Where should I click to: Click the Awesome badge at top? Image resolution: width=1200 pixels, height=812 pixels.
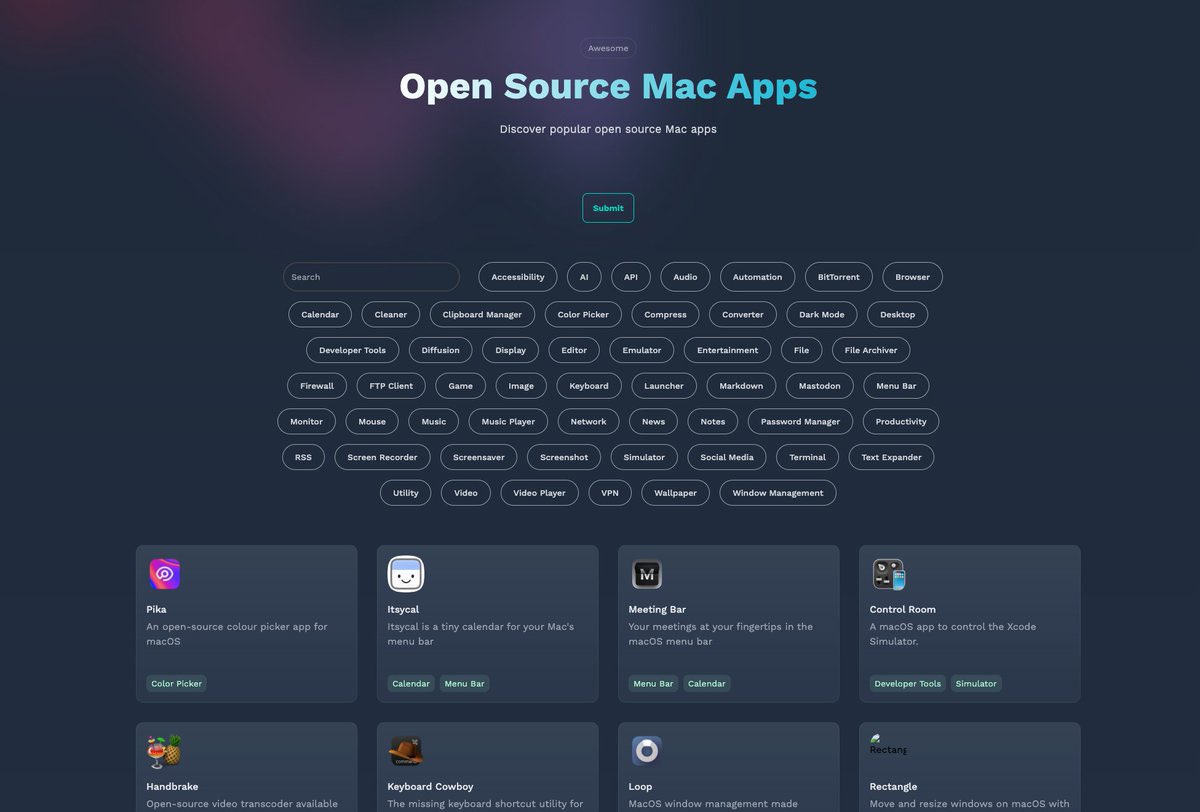click(x=608, y=48)
